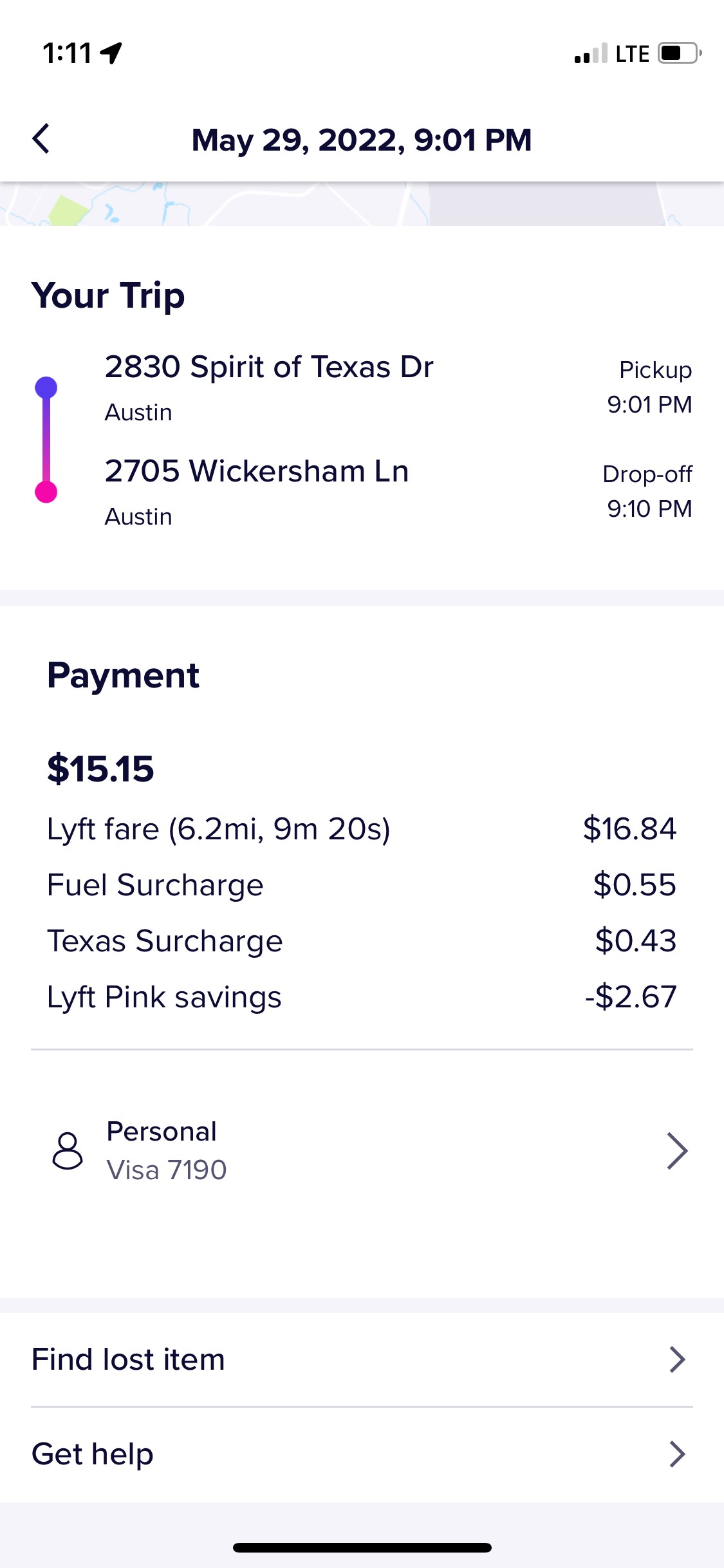Tap the 2830 Spirit of Texas Dr address

click(x=269, y=367)
